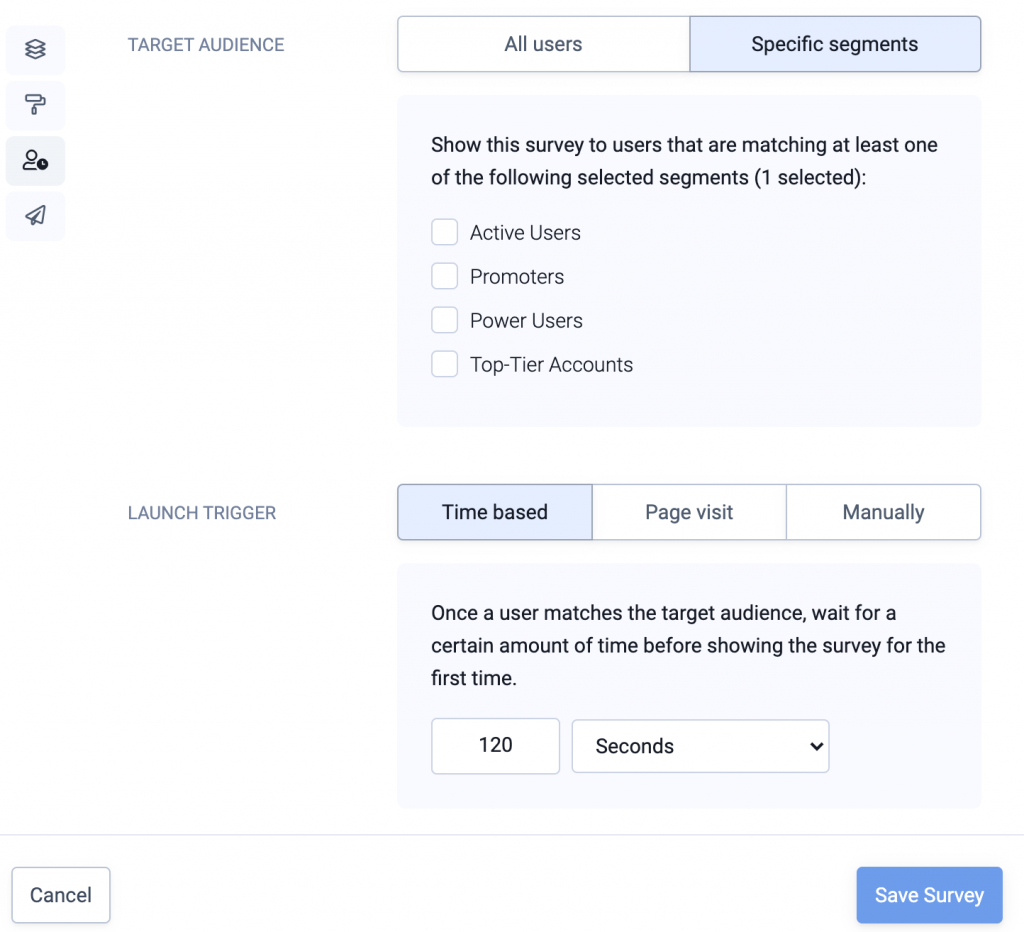Click the Save Survey button

tap(929, 895)
